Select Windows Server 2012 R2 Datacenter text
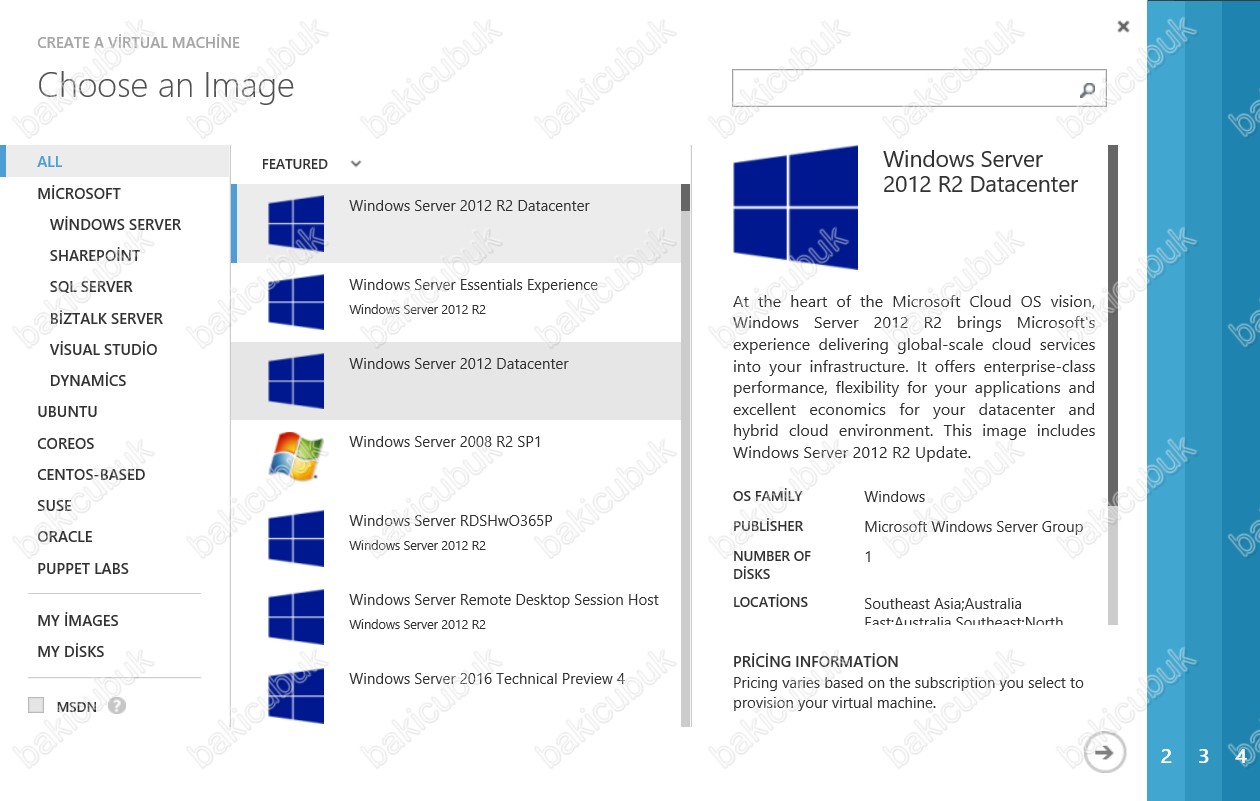The width and height of the screenshot is (1260, 801). coord(469,205)
